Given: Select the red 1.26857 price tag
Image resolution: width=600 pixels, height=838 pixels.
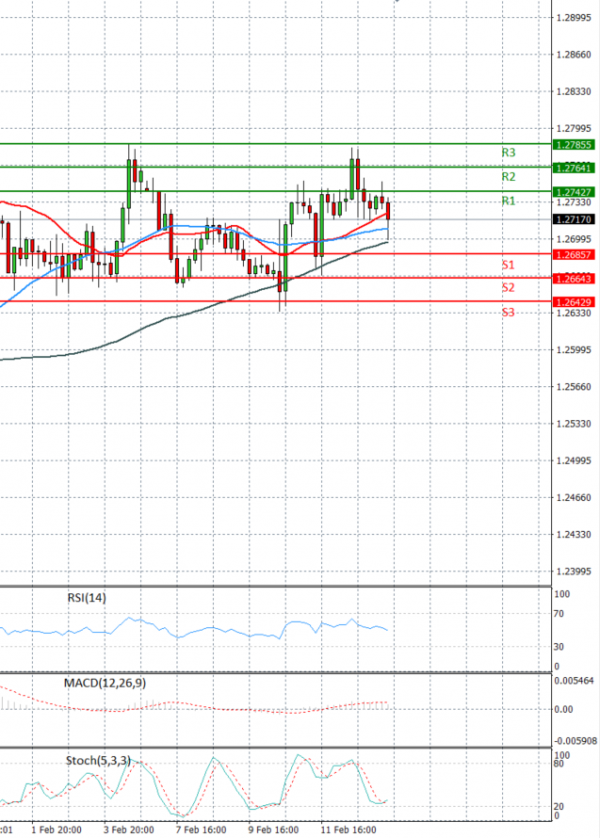Looking at the screenshot, I should tap(574, 255).
